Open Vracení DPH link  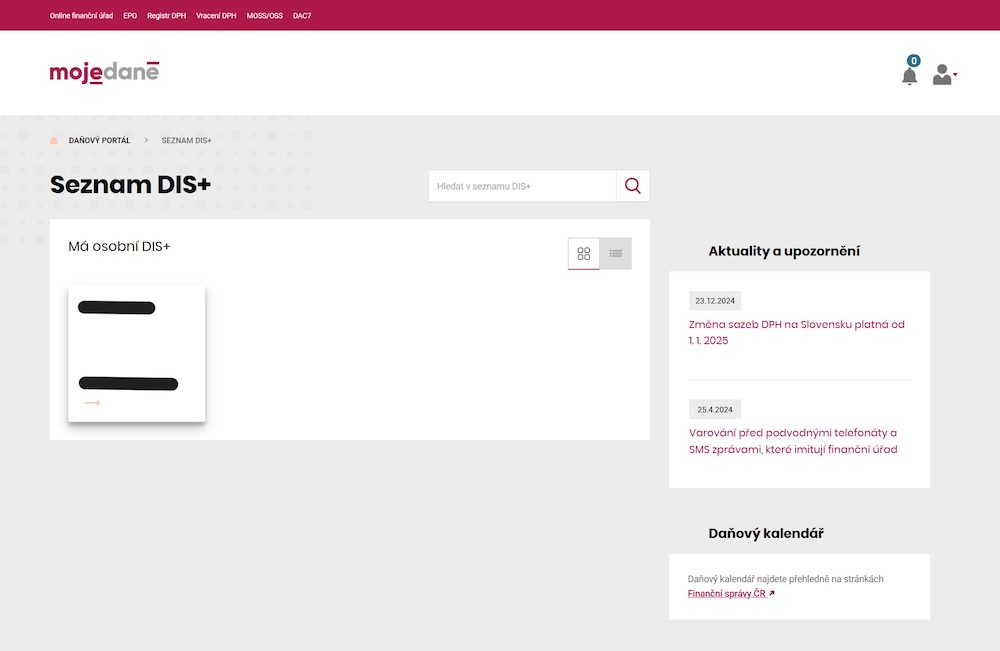tap(216, 16)
